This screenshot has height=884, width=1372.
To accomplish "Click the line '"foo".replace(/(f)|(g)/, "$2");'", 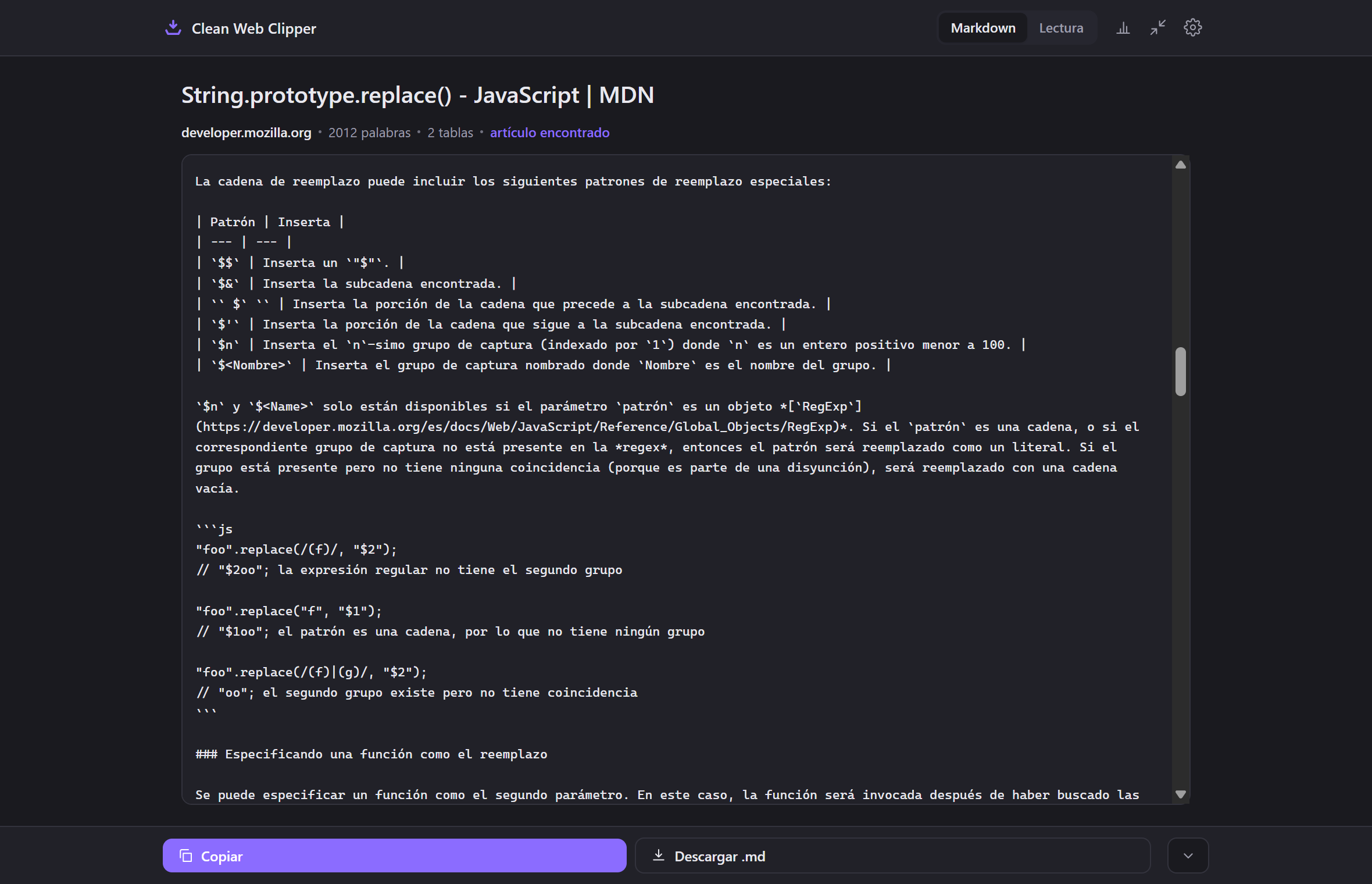I will 311,672.
